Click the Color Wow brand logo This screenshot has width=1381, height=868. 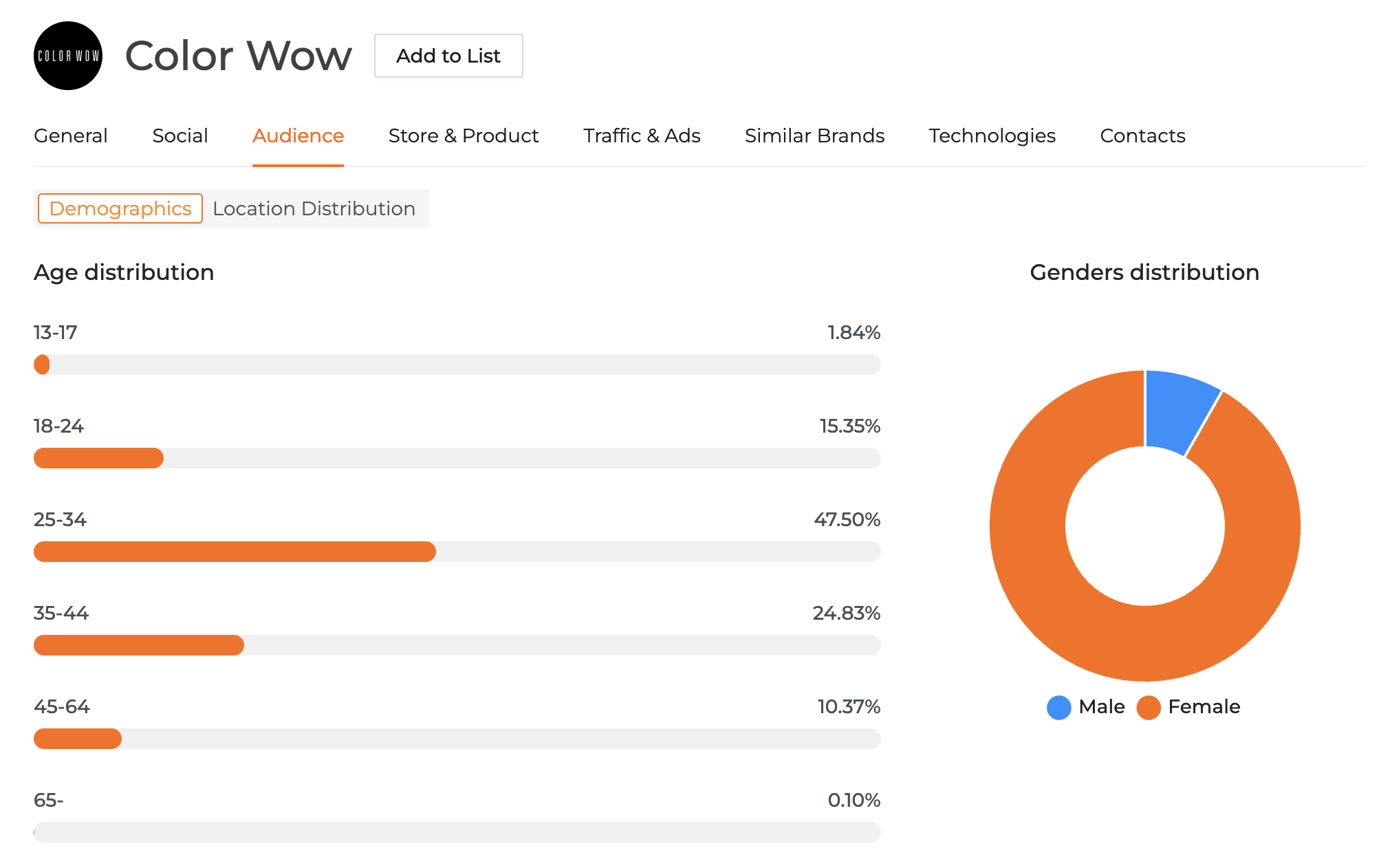pyautogui.click(x=68, y=56)
